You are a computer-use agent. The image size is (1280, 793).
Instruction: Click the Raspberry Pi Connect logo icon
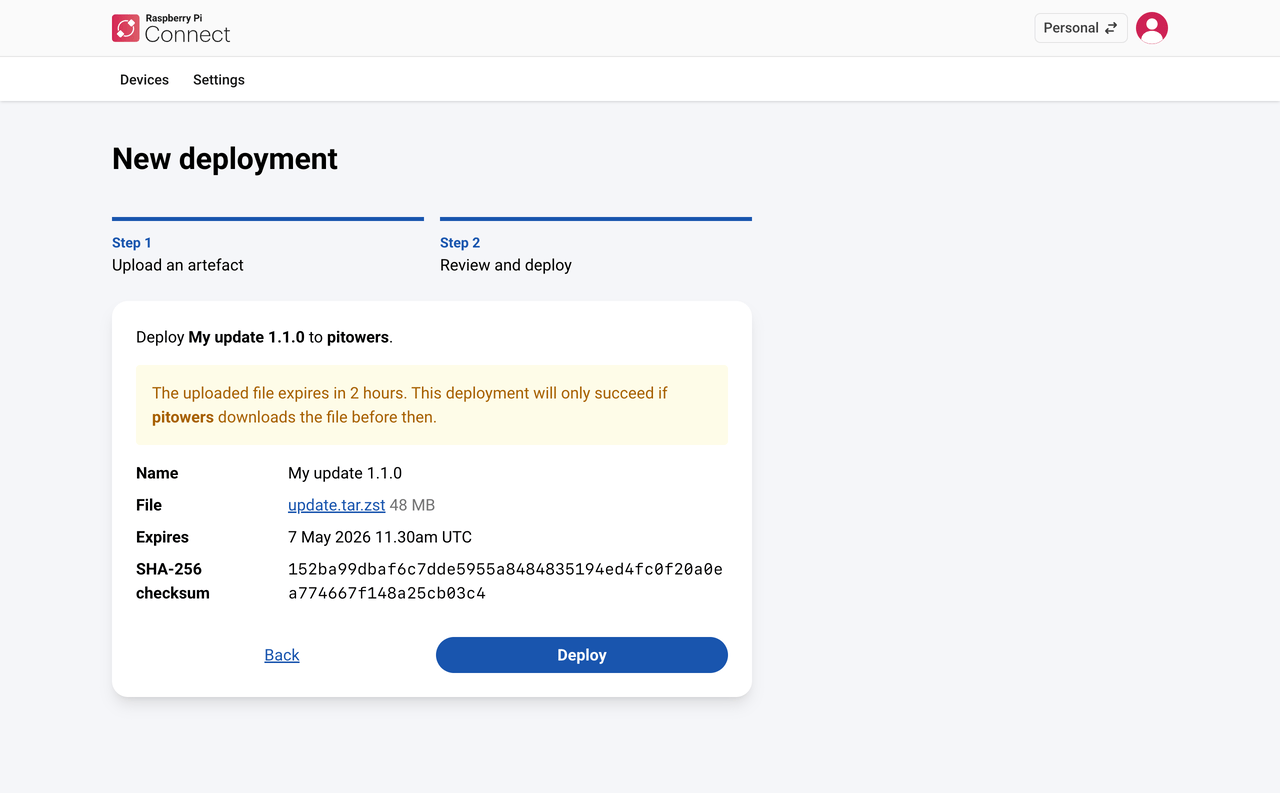[x=125, y=28]
